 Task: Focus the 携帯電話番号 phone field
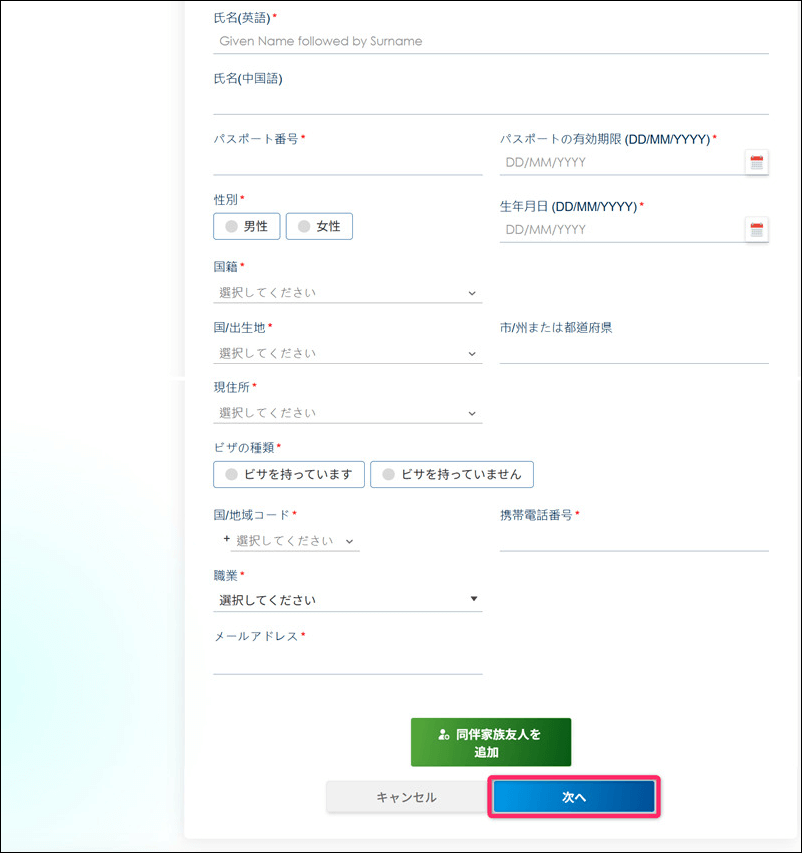634,540
